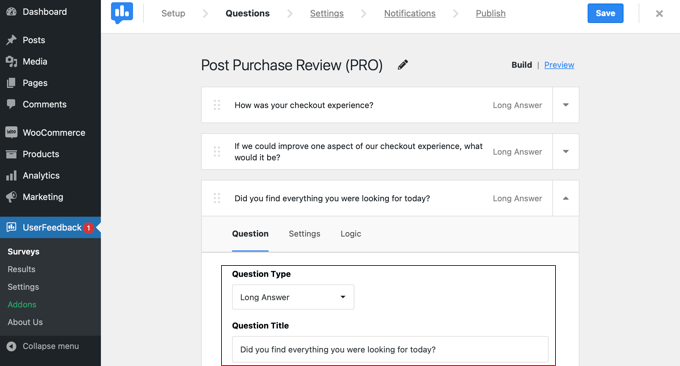Click the 'If we could improve one aspect' question
Image resolution: width=680 pixels, height=366 pixels.
(358, 152)
